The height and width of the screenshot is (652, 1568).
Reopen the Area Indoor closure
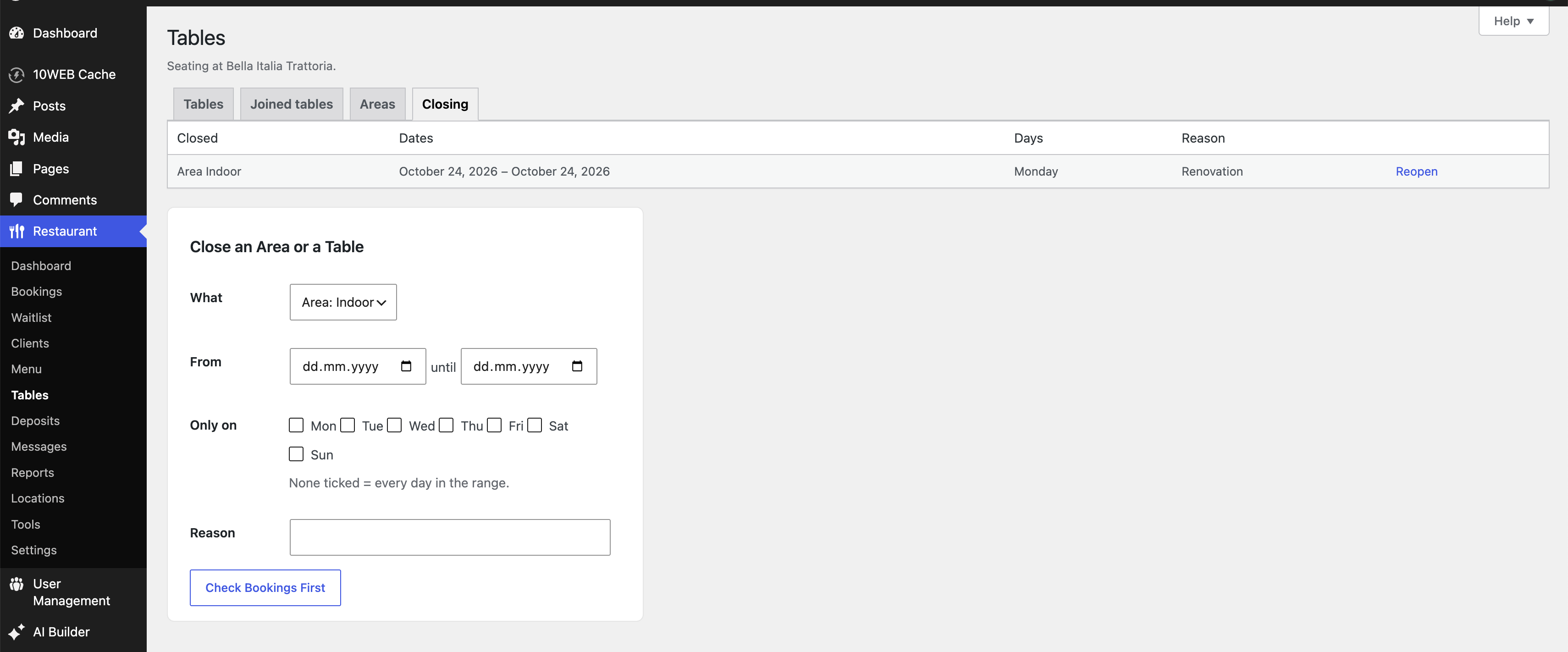tap(1416, 171)
